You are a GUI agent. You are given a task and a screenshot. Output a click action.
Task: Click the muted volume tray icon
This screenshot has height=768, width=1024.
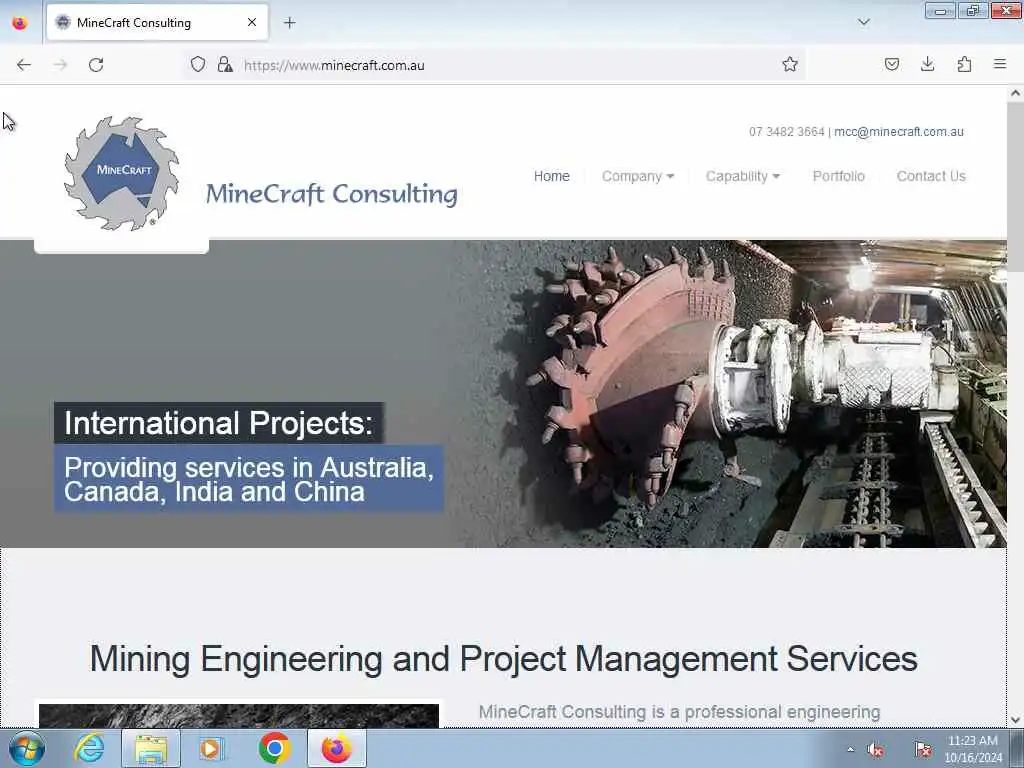pos(876,750)
